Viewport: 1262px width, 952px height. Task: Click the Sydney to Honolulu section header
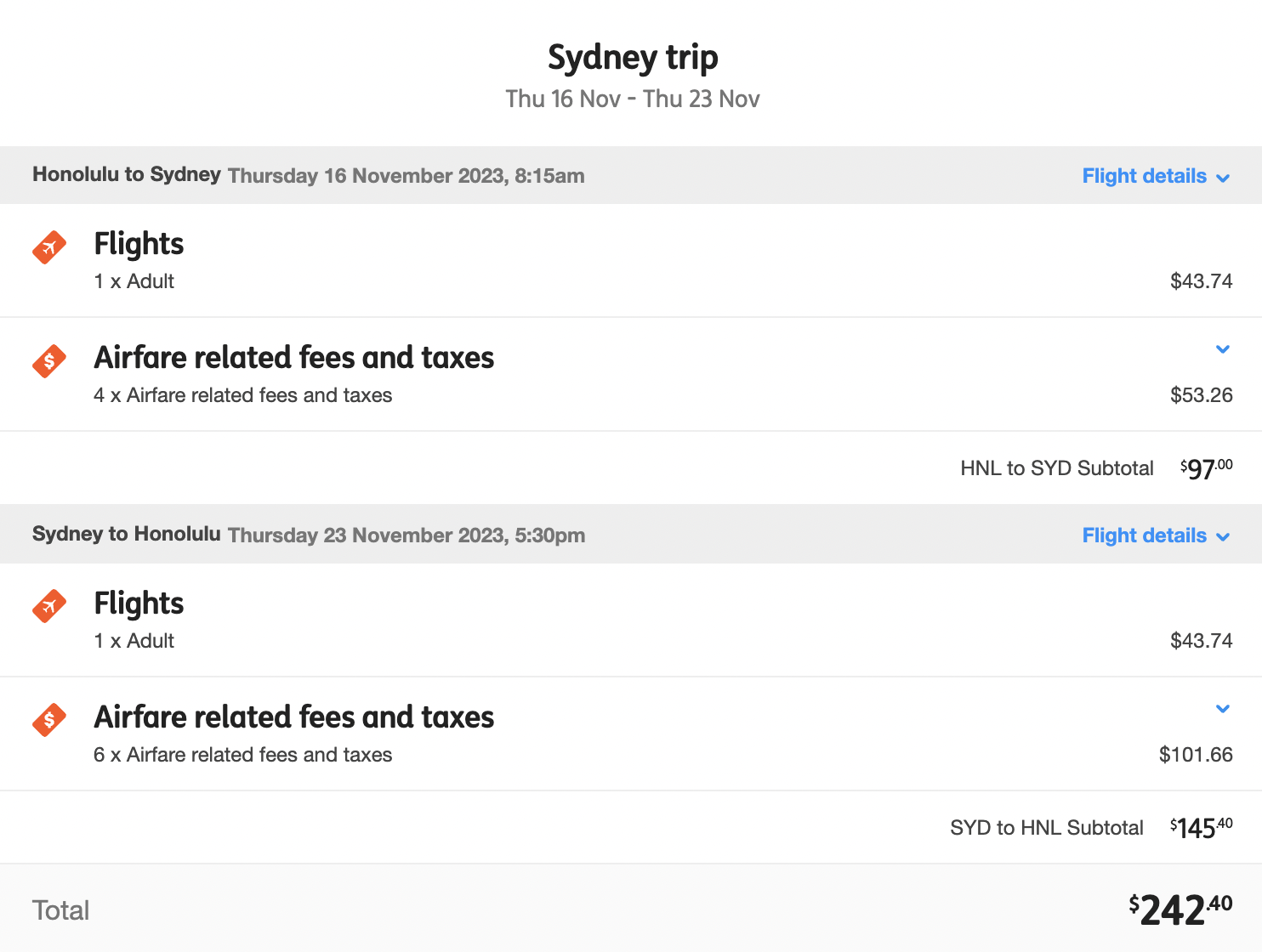tap(631, 535)
